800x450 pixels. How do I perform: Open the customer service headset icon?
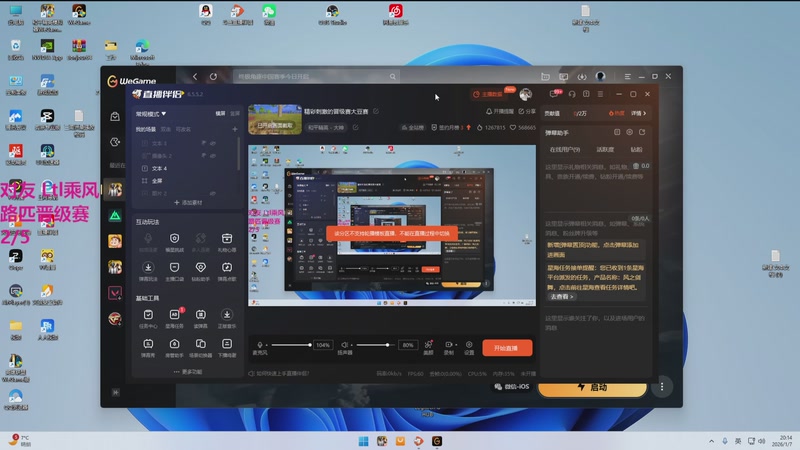572,94
